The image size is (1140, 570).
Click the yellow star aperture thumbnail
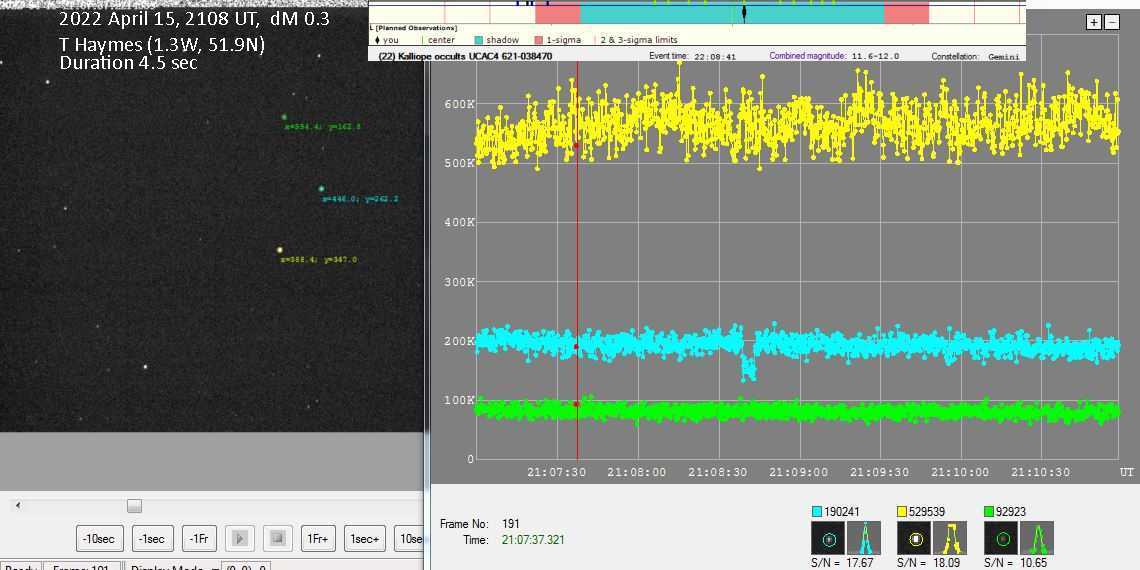click(x=914, y=539)
